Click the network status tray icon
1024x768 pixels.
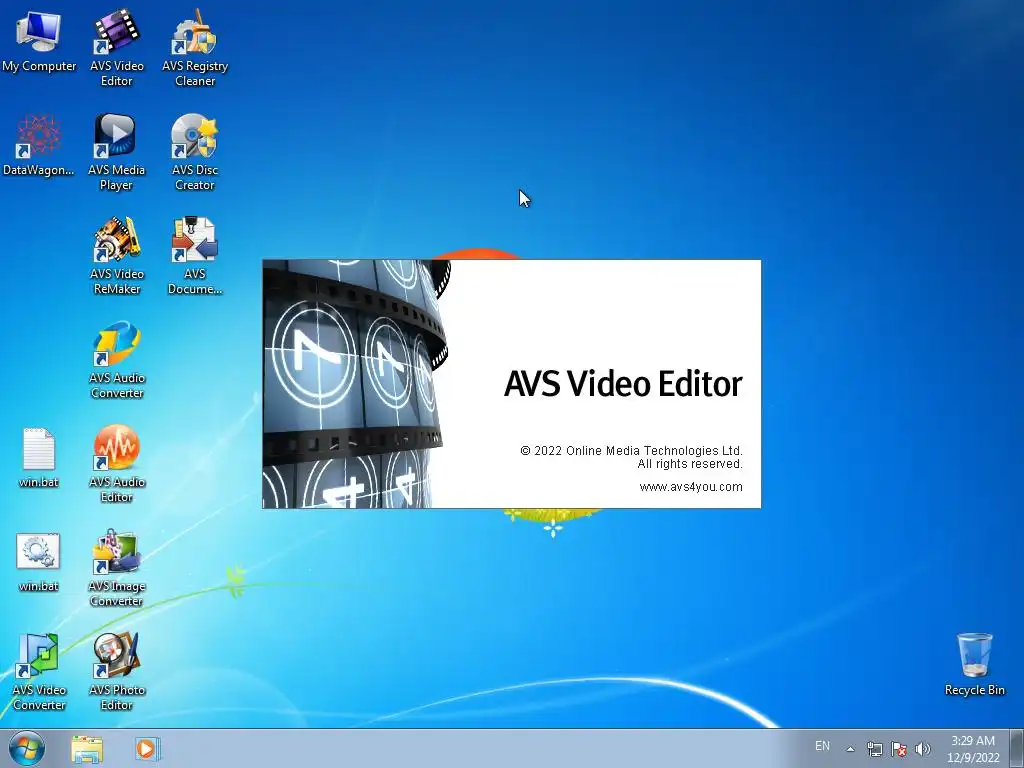[x=874, y=749]
